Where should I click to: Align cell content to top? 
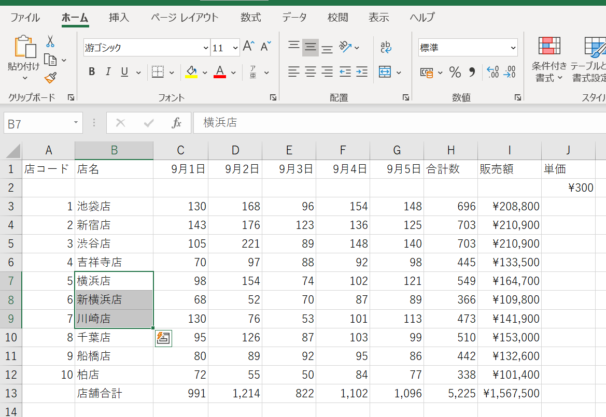click(x=293, y=47)
